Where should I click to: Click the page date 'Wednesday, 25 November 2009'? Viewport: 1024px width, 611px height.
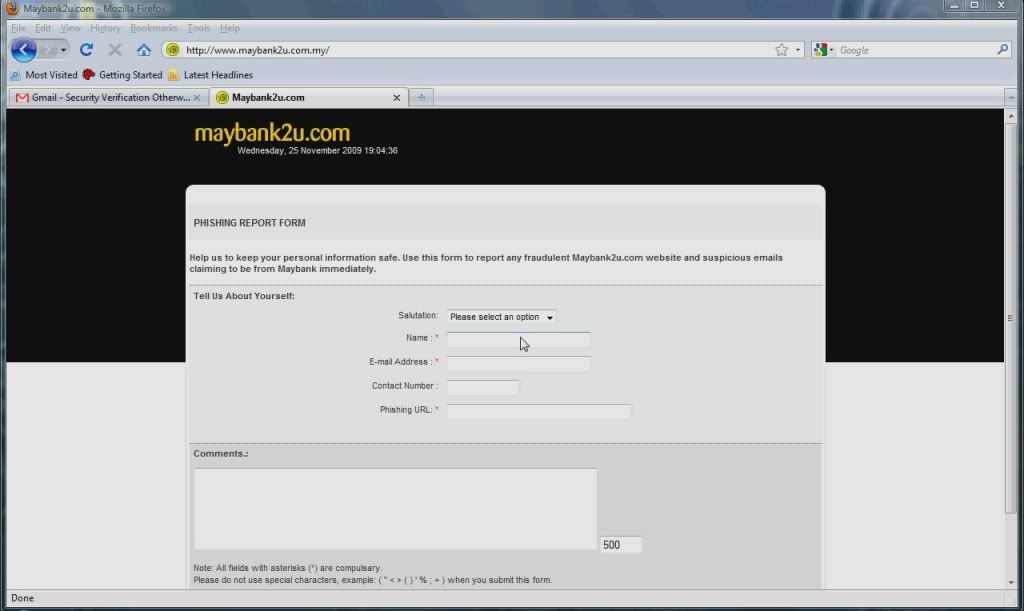[x=298, y=151]
